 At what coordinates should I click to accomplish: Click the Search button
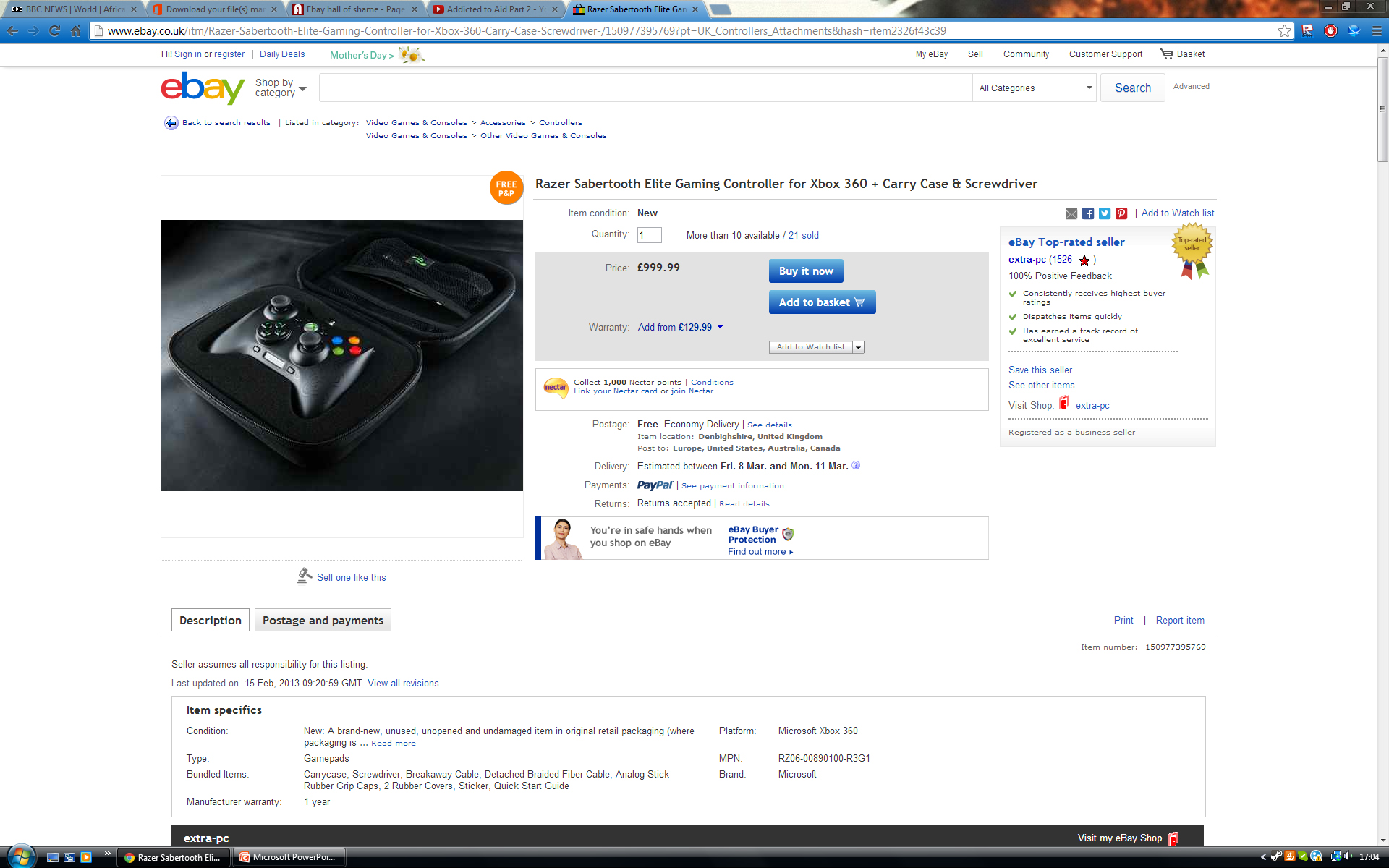tap(1132, 88)
